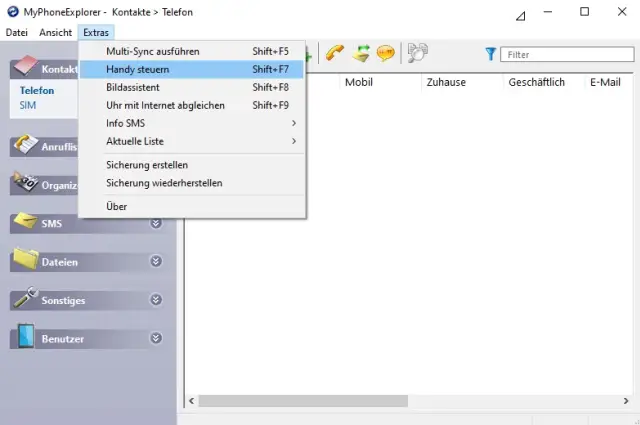Close the Extras menu in the menu bar
The image size is (640, 425).
(96, 33)
